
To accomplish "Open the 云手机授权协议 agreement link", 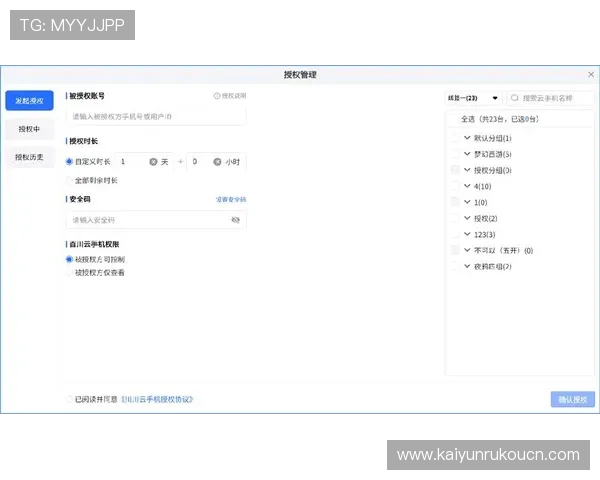I will [157, 399].
